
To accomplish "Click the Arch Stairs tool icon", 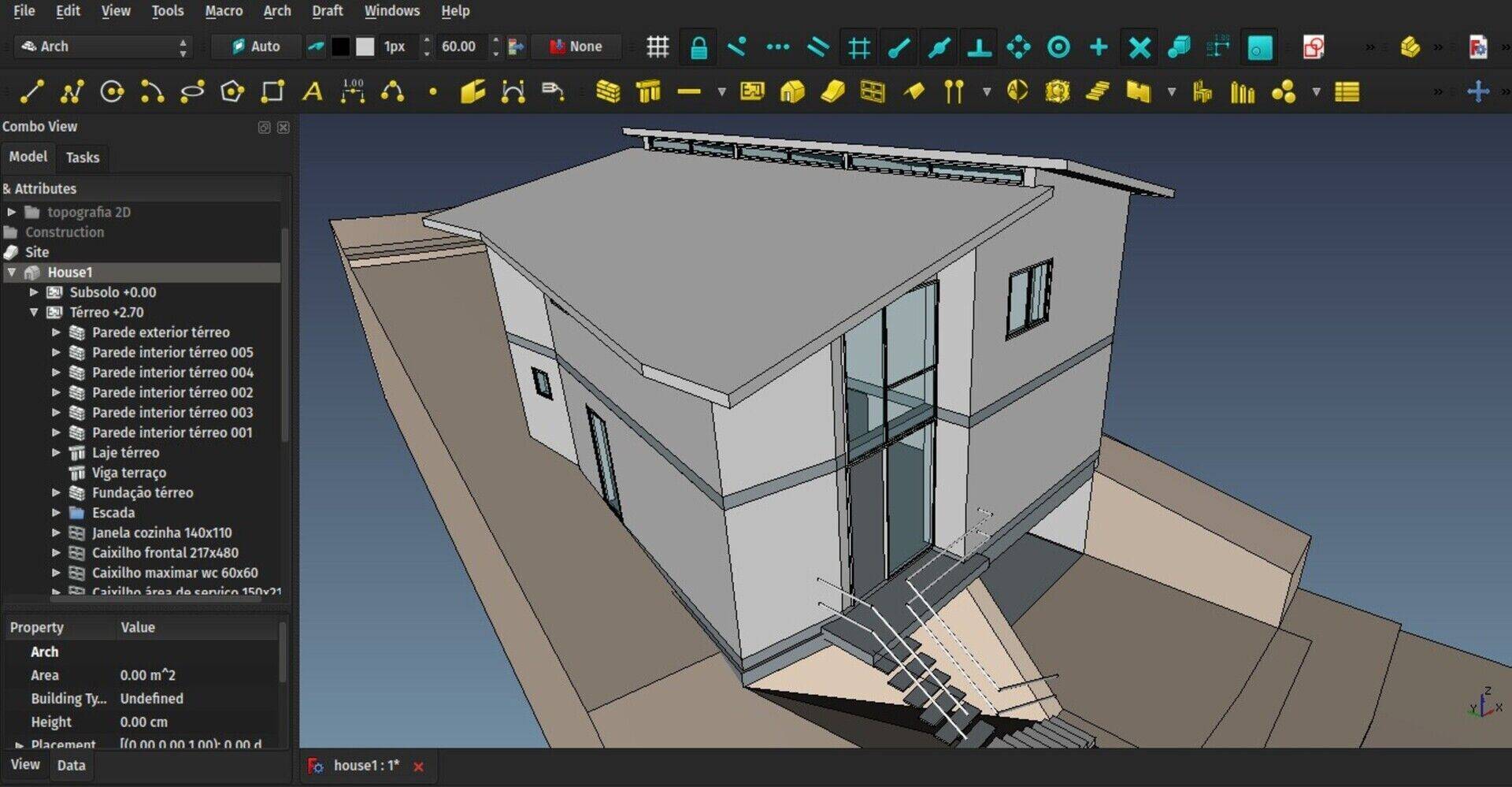I will pos(1097,92).
